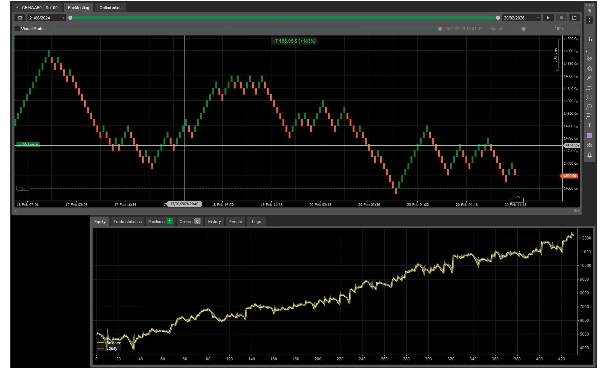Select the Text (T) drawing tool
600x368 pixels.
590,125
